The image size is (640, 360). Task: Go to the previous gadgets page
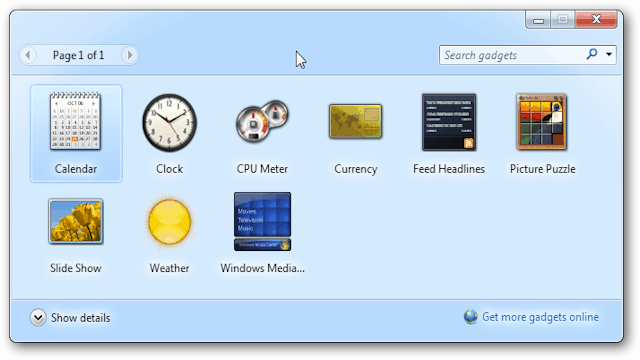pos(28,55)
